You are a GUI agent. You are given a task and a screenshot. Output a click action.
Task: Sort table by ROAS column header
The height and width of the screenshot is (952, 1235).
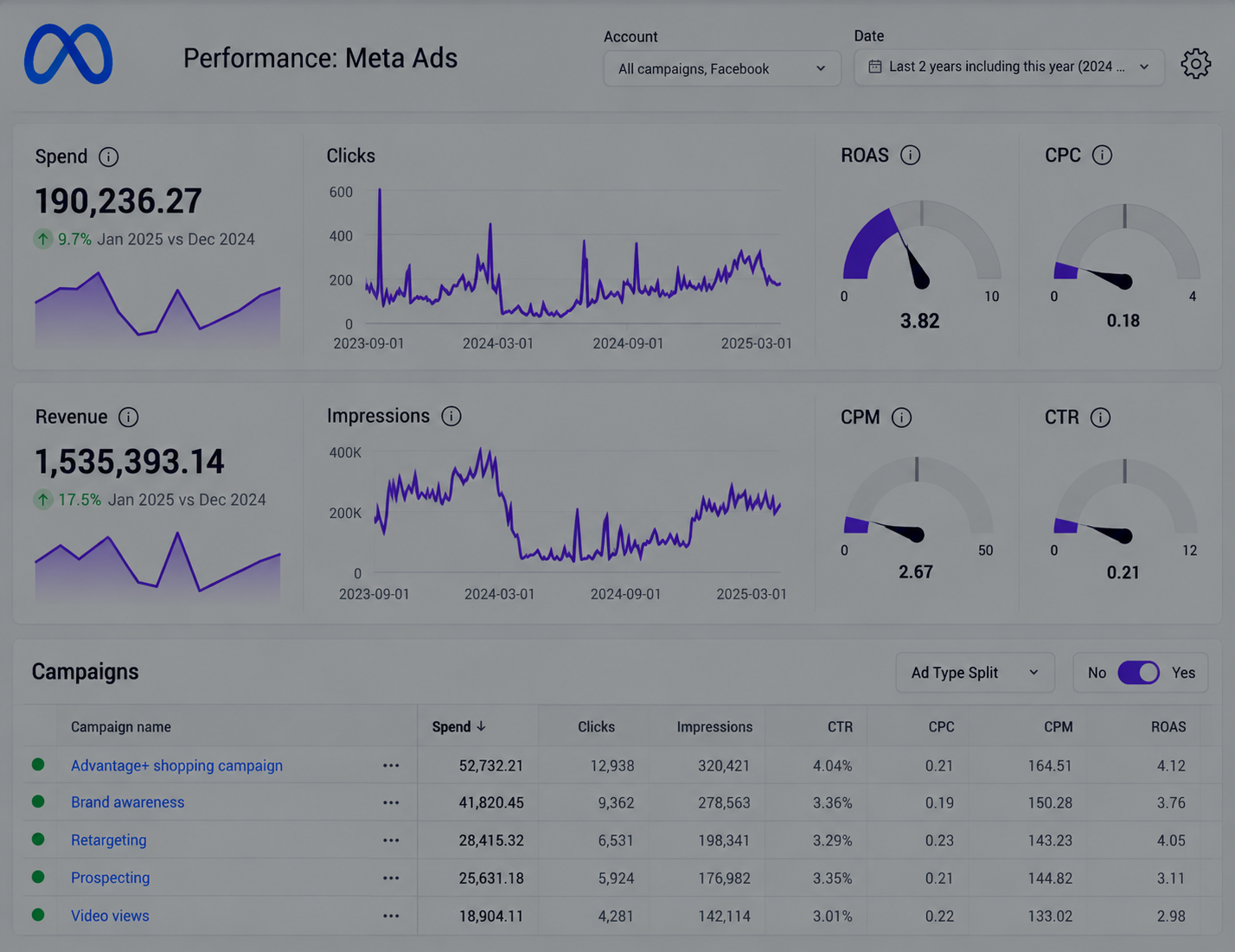(1168, 727)
